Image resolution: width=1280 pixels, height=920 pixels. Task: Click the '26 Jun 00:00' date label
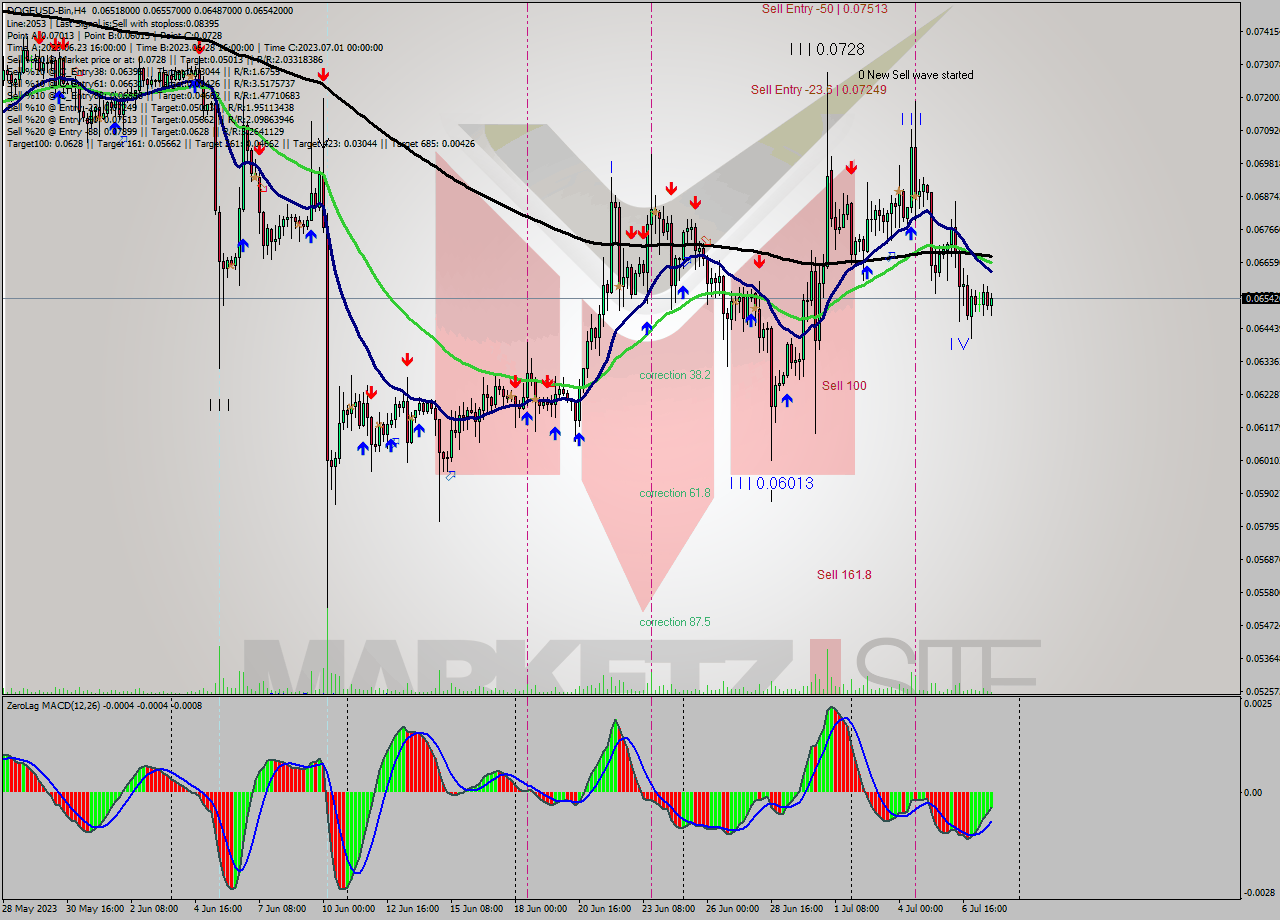[731, 909]
